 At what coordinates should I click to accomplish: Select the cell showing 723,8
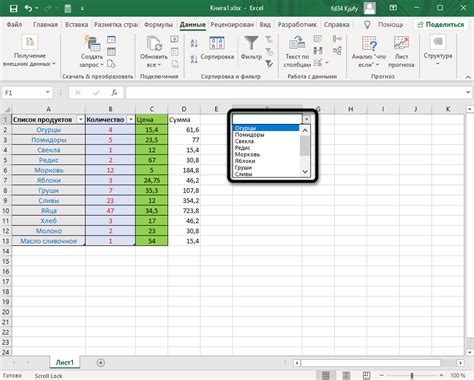[x=184, y=211]
